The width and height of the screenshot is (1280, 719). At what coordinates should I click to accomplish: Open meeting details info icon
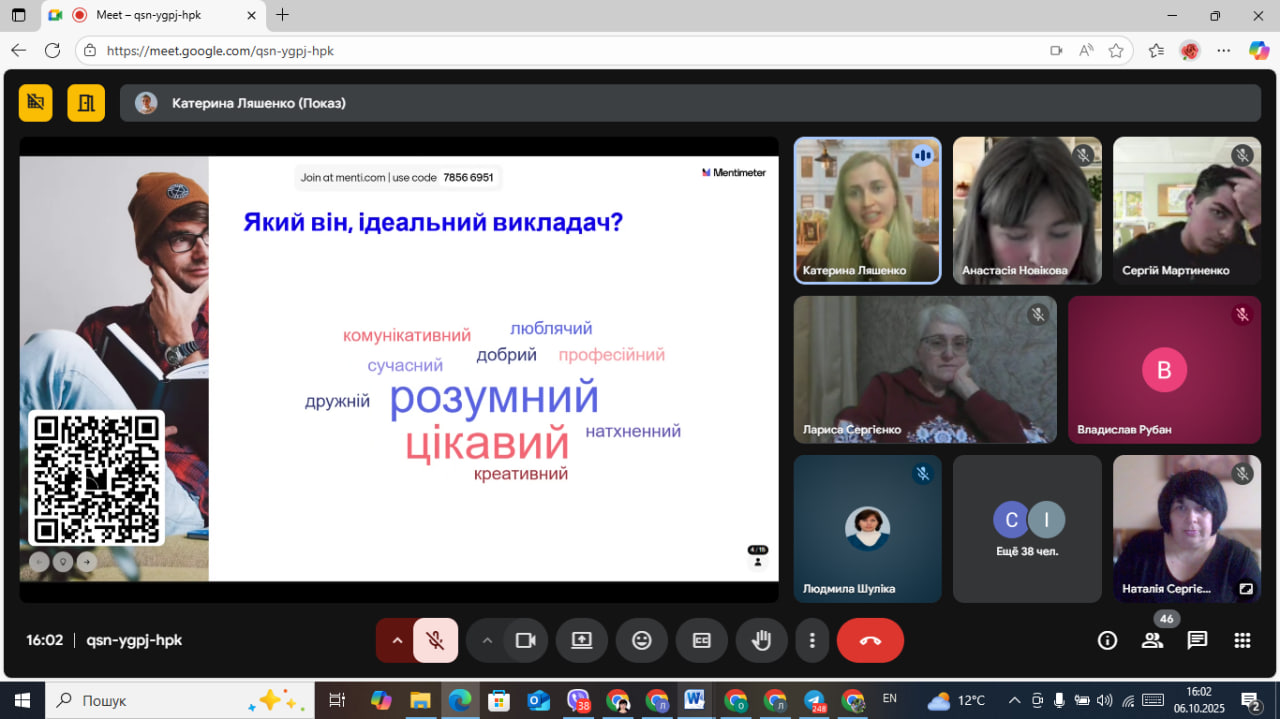click(1107, 641)
